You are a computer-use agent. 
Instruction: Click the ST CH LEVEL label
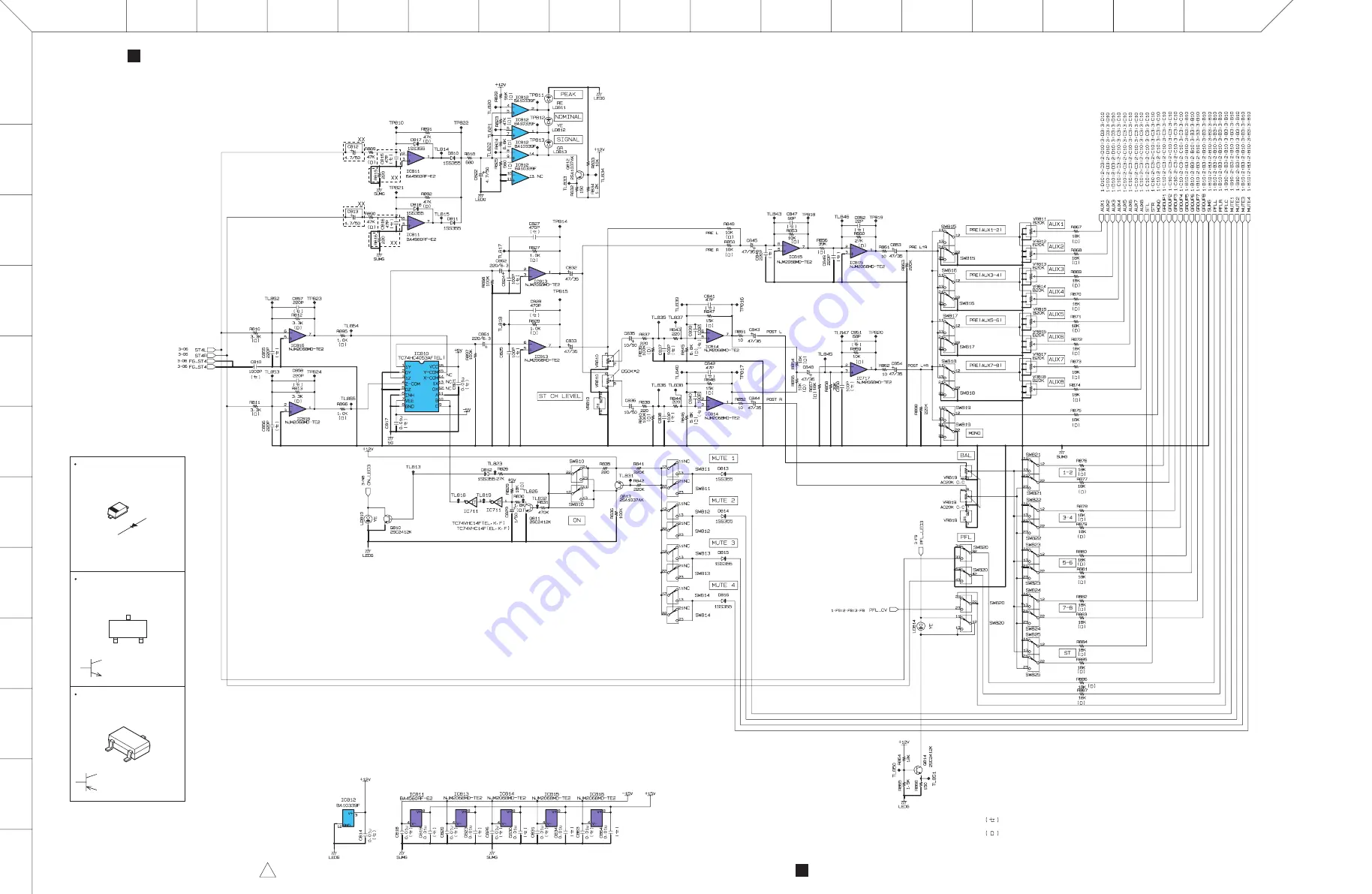tap(560, 396)
